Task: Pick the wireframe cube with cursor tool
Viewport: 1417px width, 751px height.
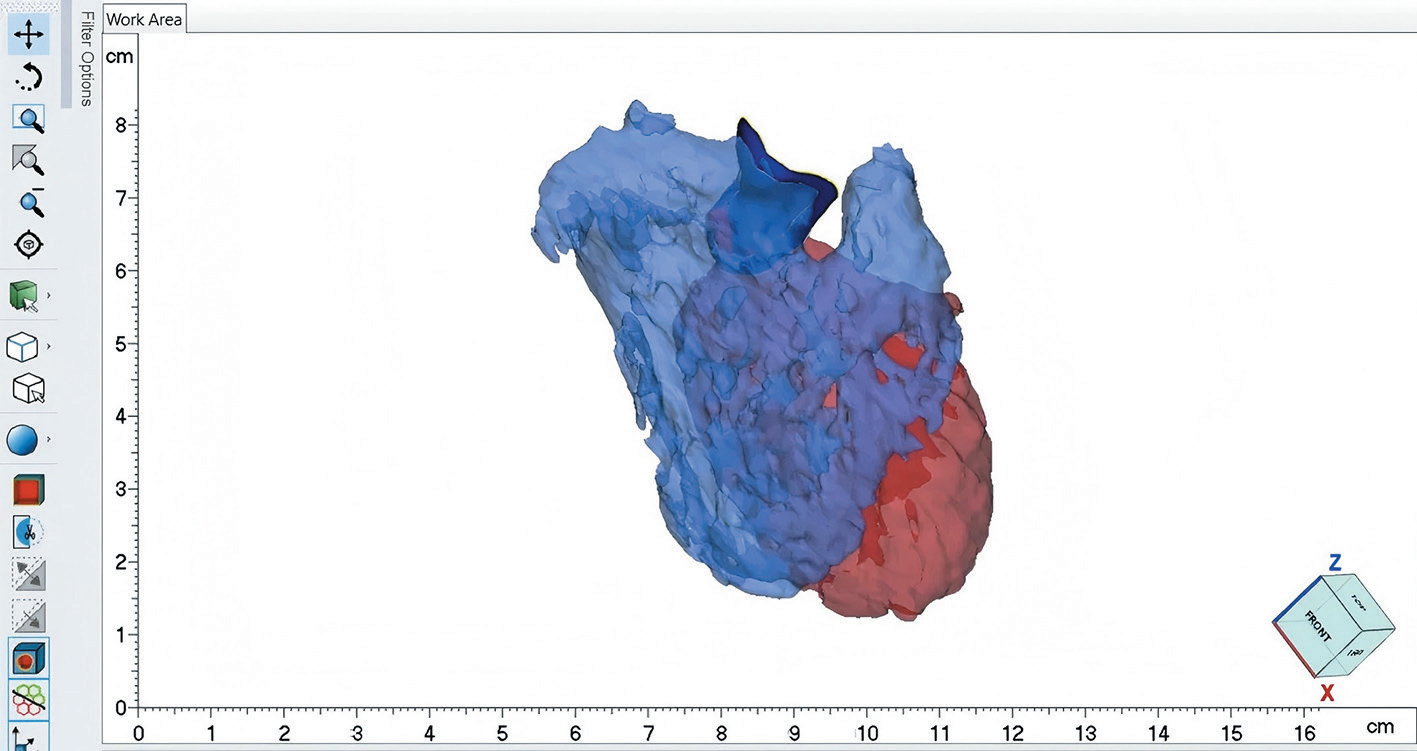Action: tap(29, 388)
